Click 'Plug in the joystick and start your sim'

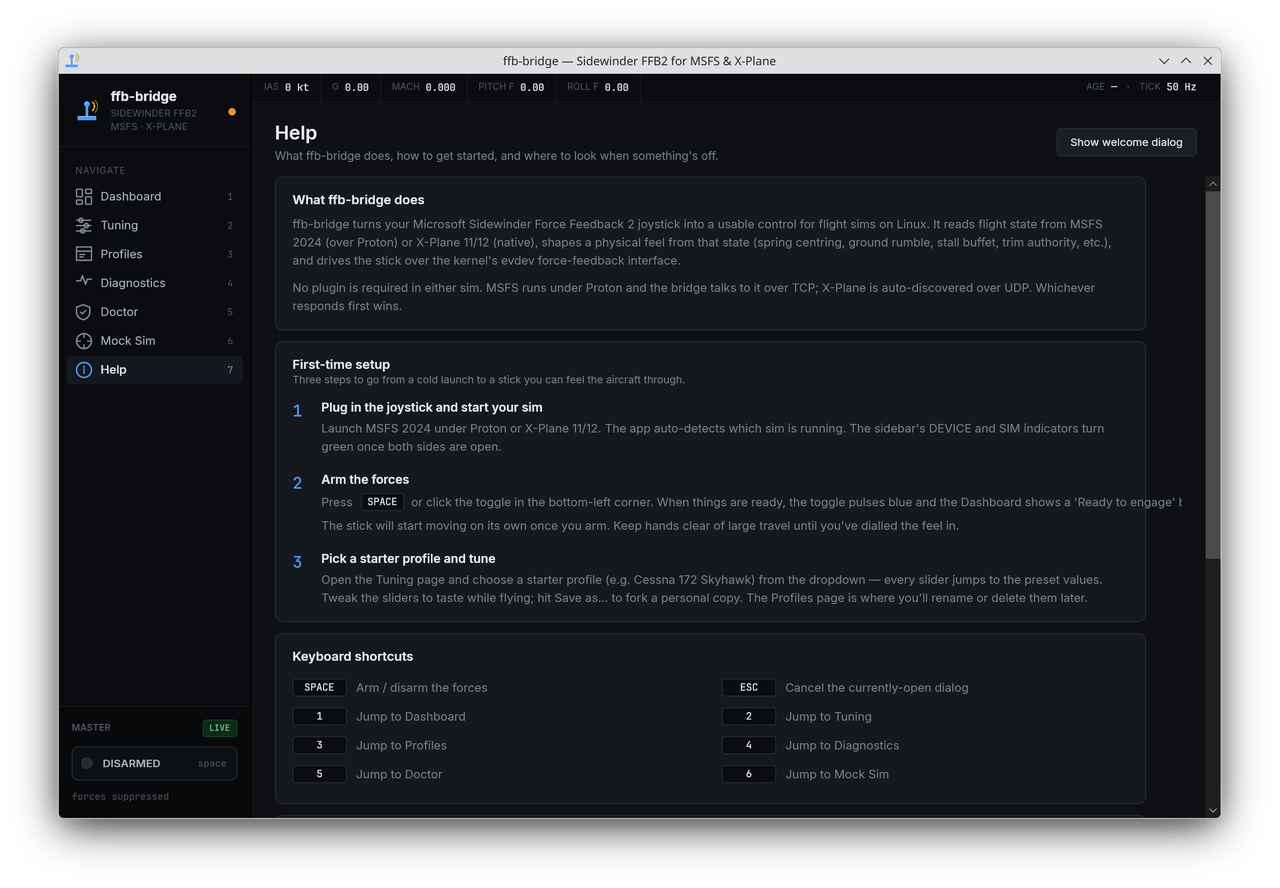coord(432,408)
